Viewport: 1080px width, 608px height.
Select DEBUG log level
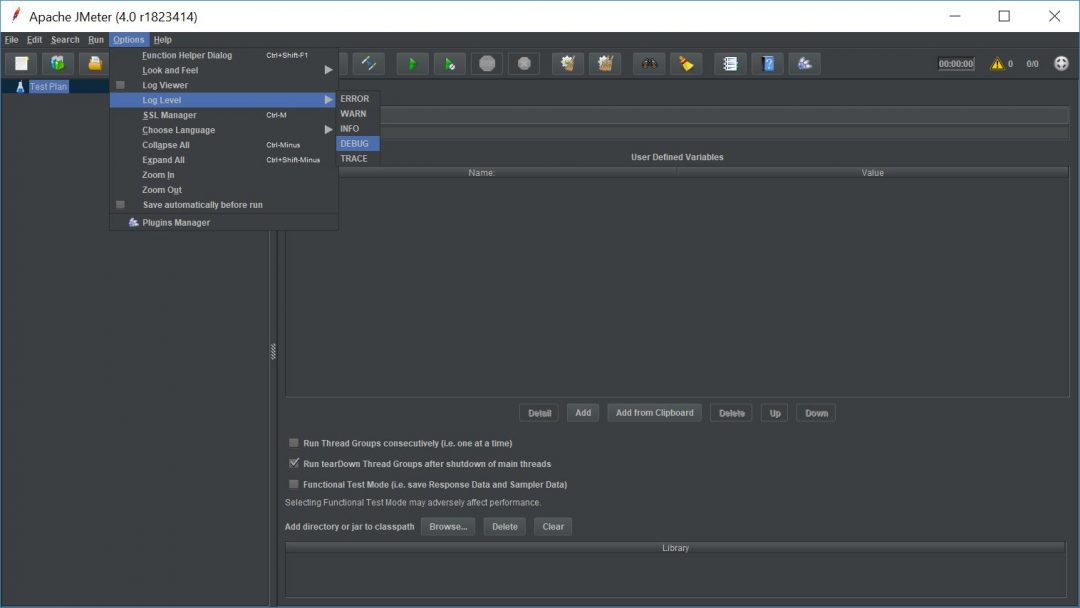pos(357,144)
